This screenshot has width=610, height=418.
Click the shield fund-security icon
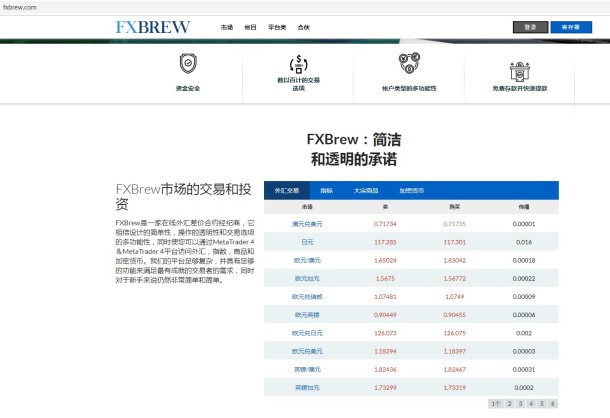coord(188,63)
